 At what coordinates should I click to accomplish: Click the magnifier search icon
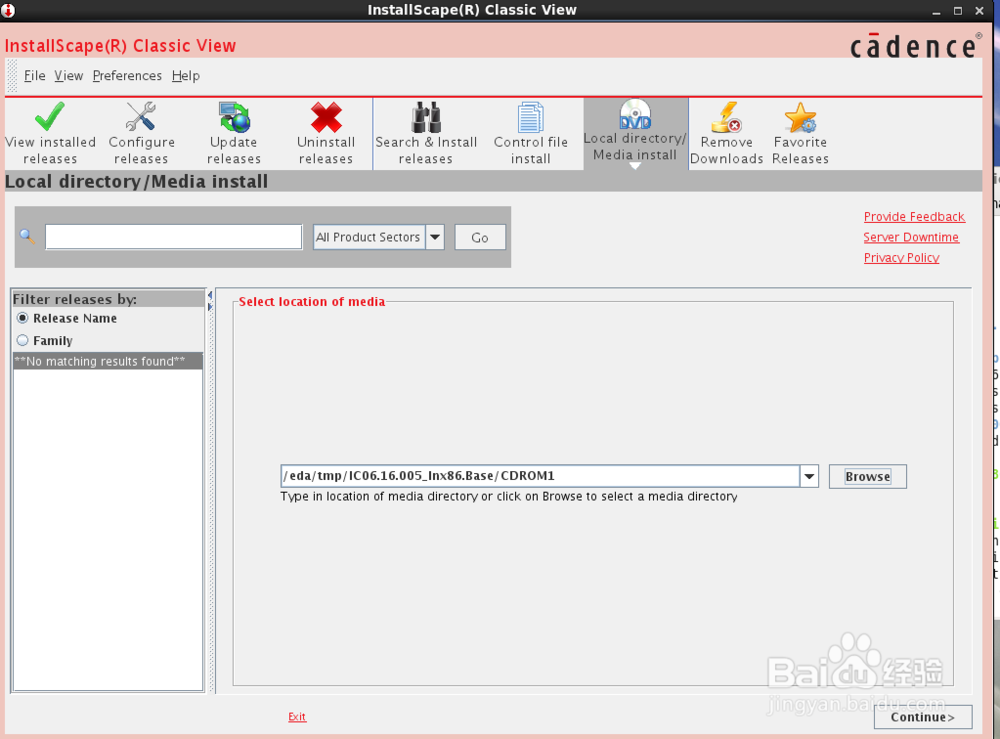pos(27,237)
